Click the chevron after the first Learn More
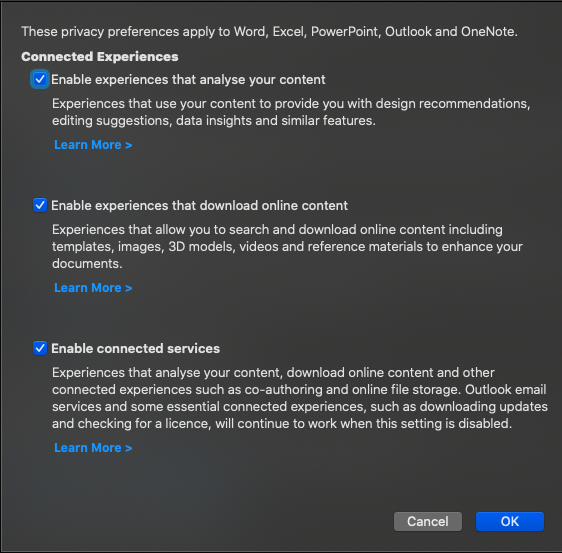This screenshot has width=562, height=553. click(129, 145)
